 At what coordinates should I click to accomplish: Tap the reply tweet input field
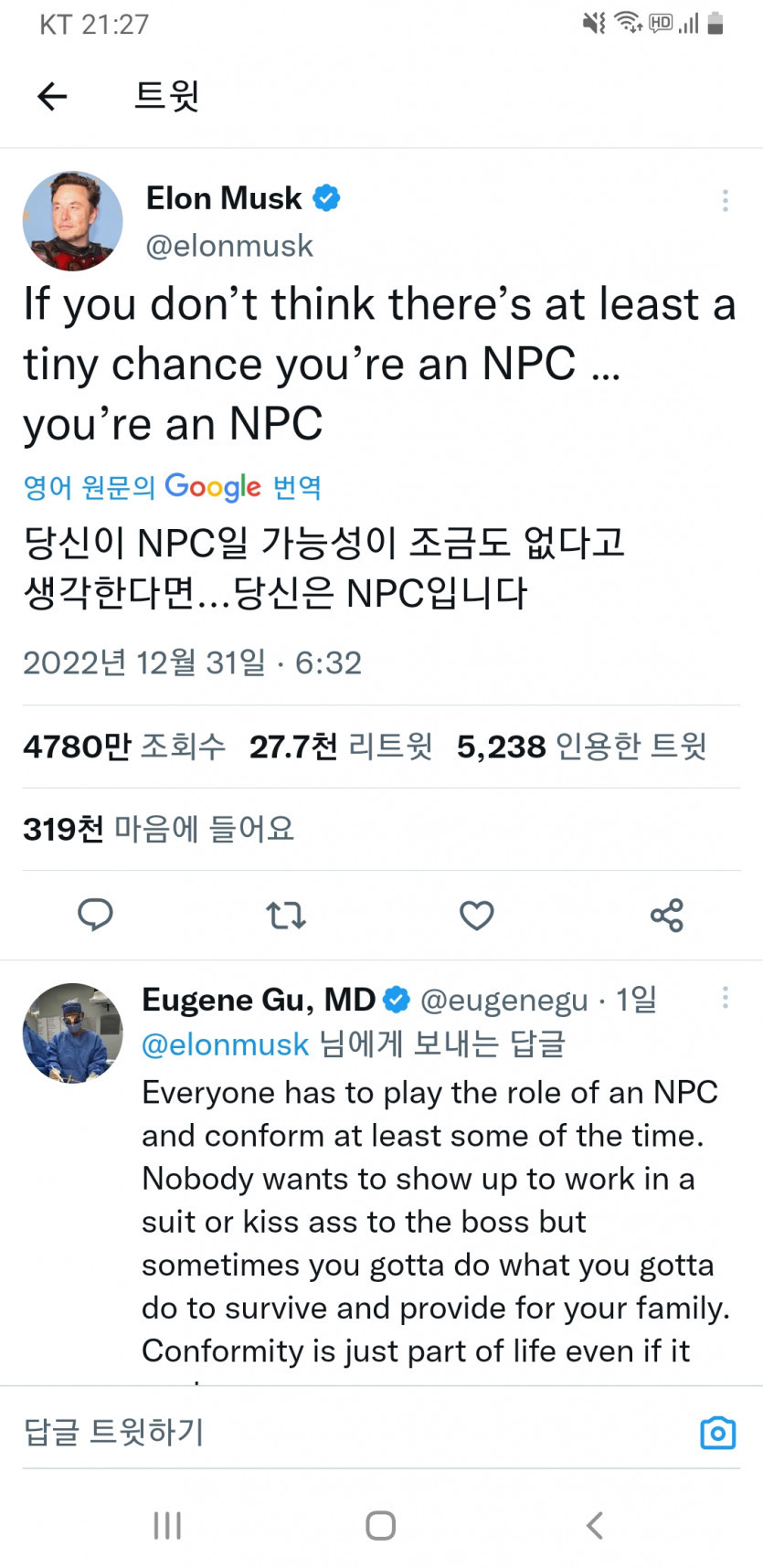347,1432
